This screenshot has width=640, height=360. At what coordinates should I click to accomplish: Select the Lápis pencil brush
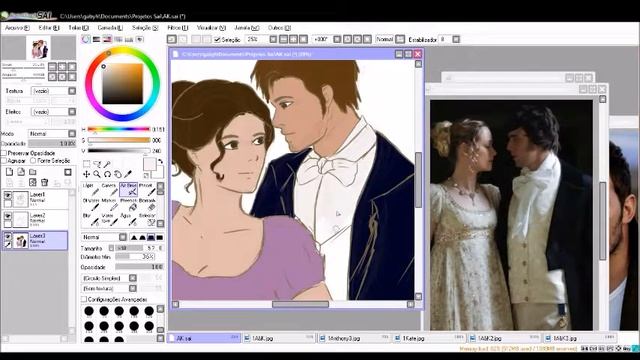(x=90, y=189)
